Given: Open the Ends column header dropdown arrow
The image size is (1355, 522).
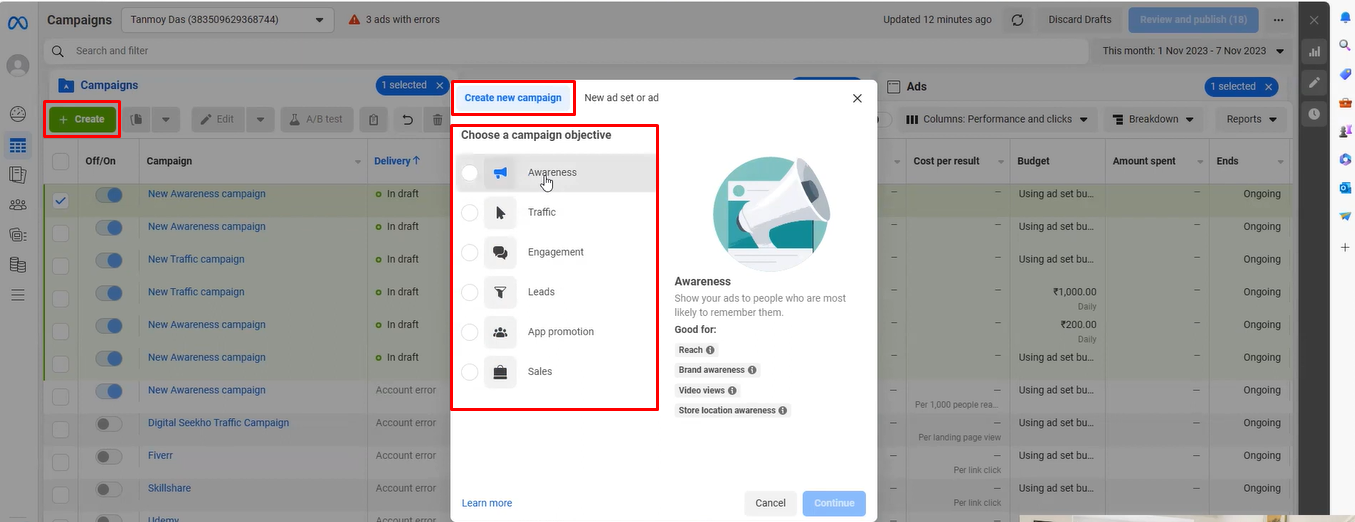Looking at the screenshot, I should point(1282,161).
